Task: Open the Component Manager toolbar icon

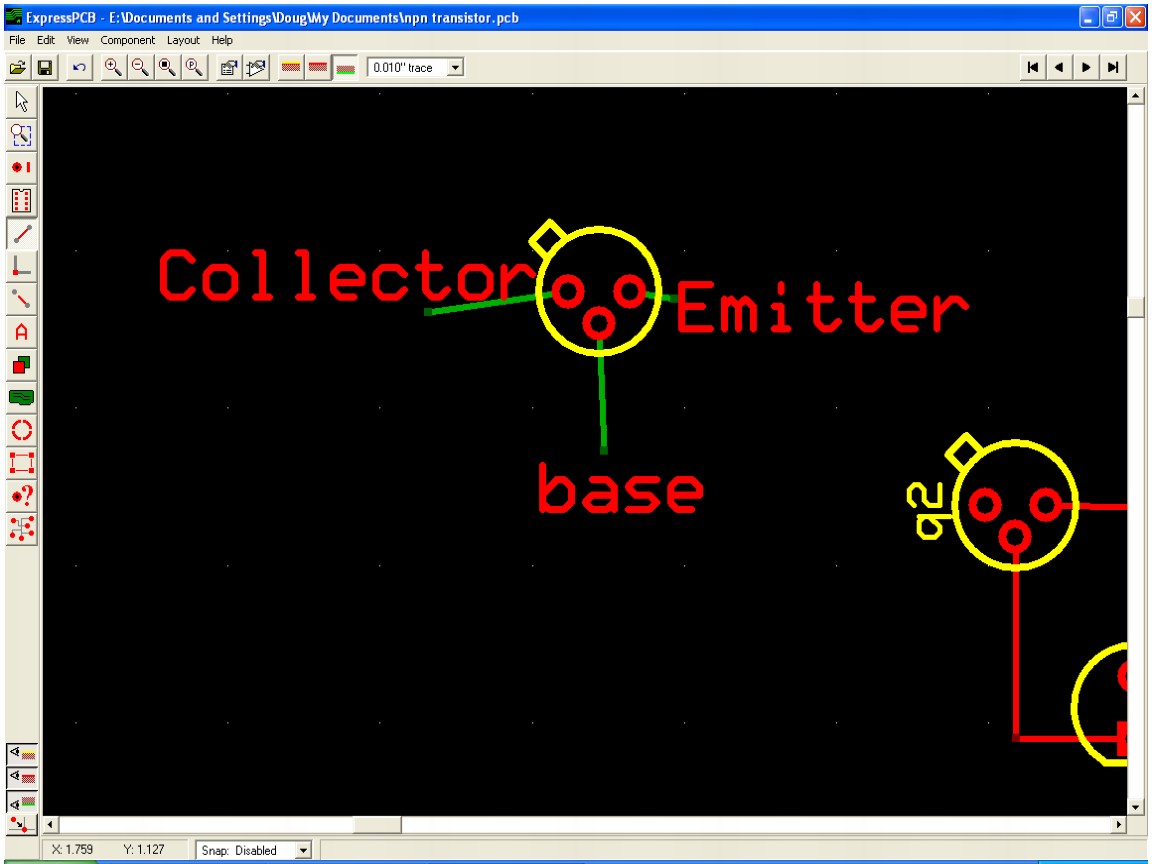Action: 256,68
